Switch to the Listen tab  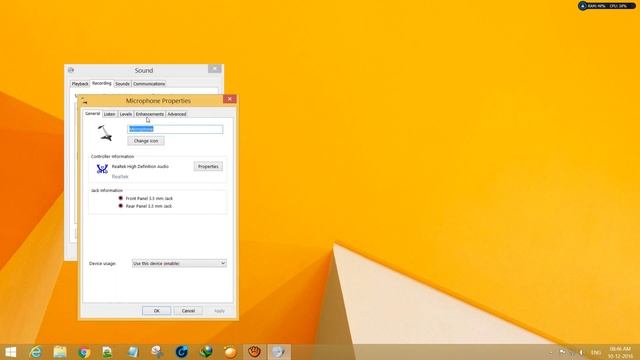[x=109, y=114]
